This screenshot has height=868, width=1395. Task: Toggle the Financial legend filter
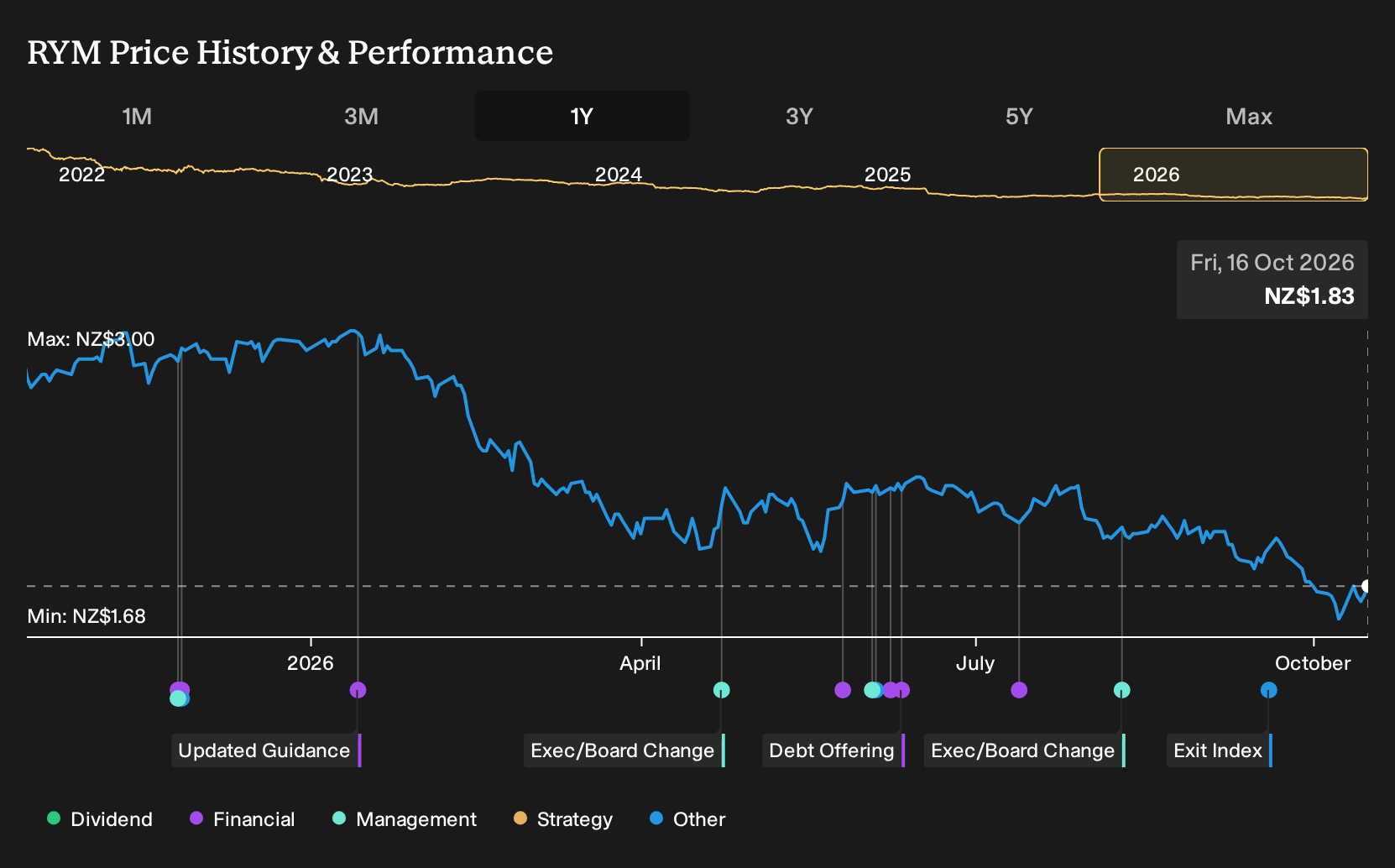click(242, 819)
